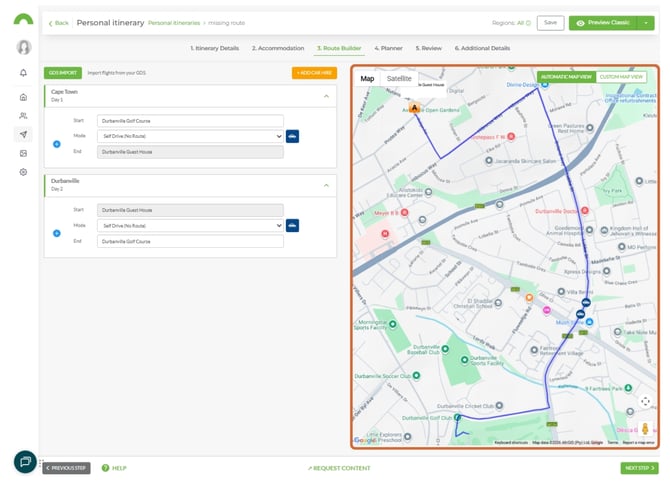
Task: Open settings gear in sidebar
Action: point(24,172)
